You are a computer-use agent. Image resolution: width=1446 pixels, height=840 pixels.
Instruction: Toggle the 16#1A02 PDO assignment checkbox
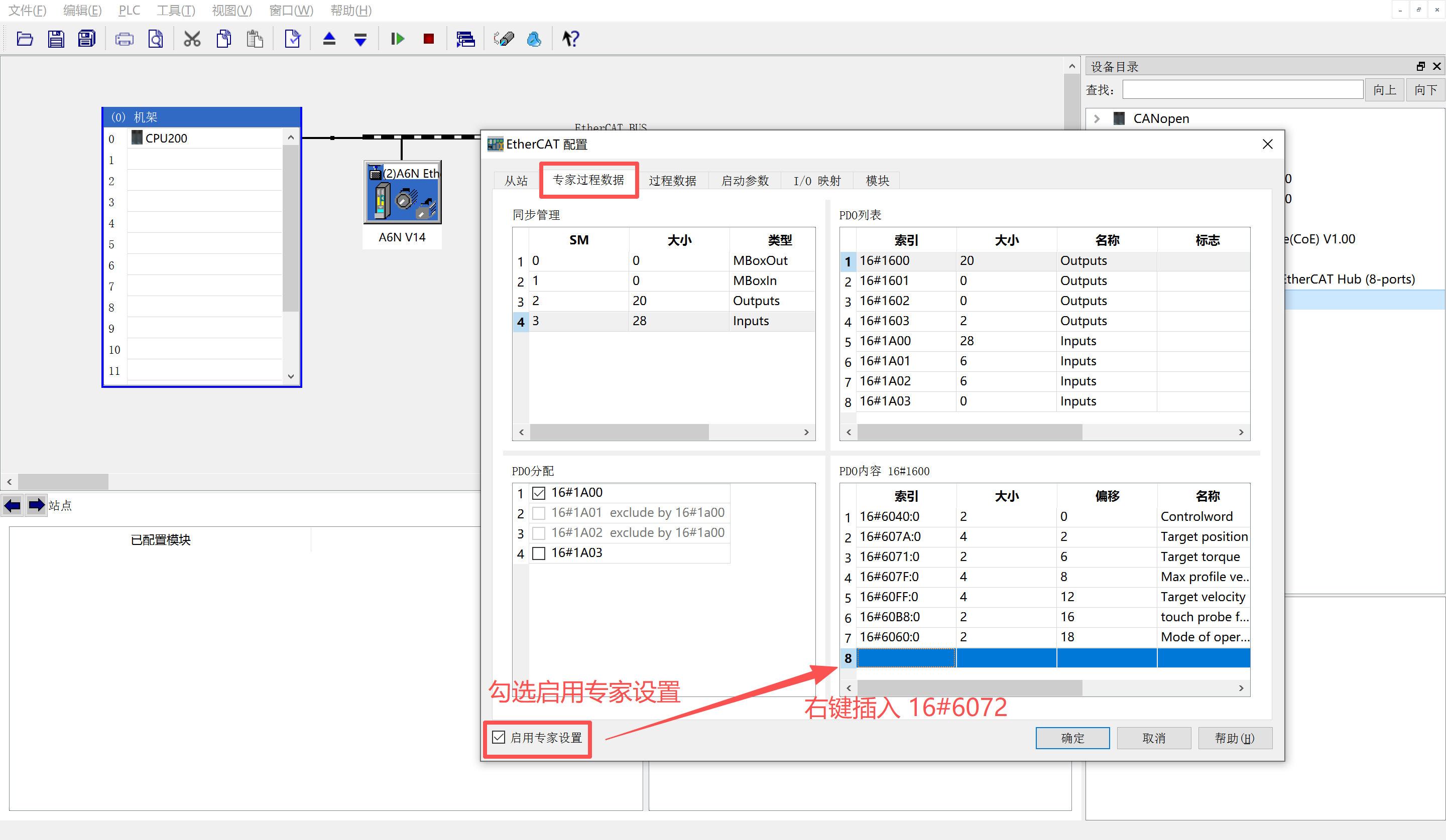pos(539,533)
